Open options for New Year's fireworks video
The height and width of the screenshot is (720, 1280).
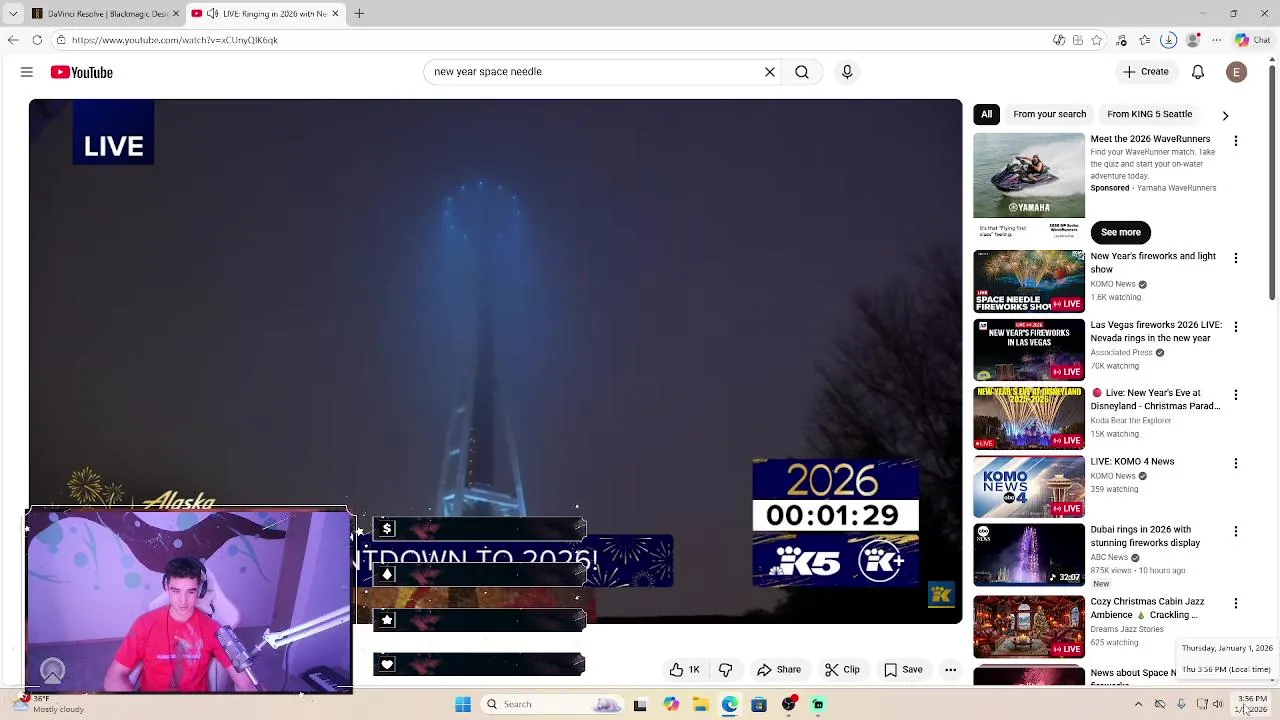pos(1236,258)
